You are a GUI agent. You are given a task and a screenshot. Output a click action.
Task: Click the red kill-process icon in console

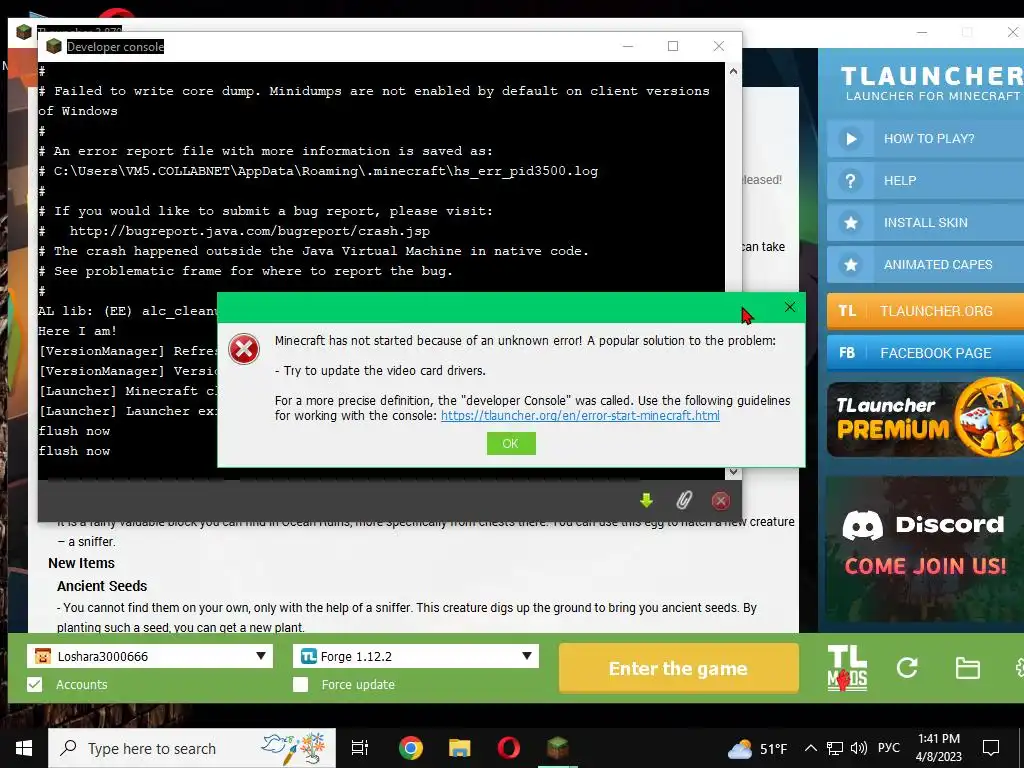click(x=720, y=500)
